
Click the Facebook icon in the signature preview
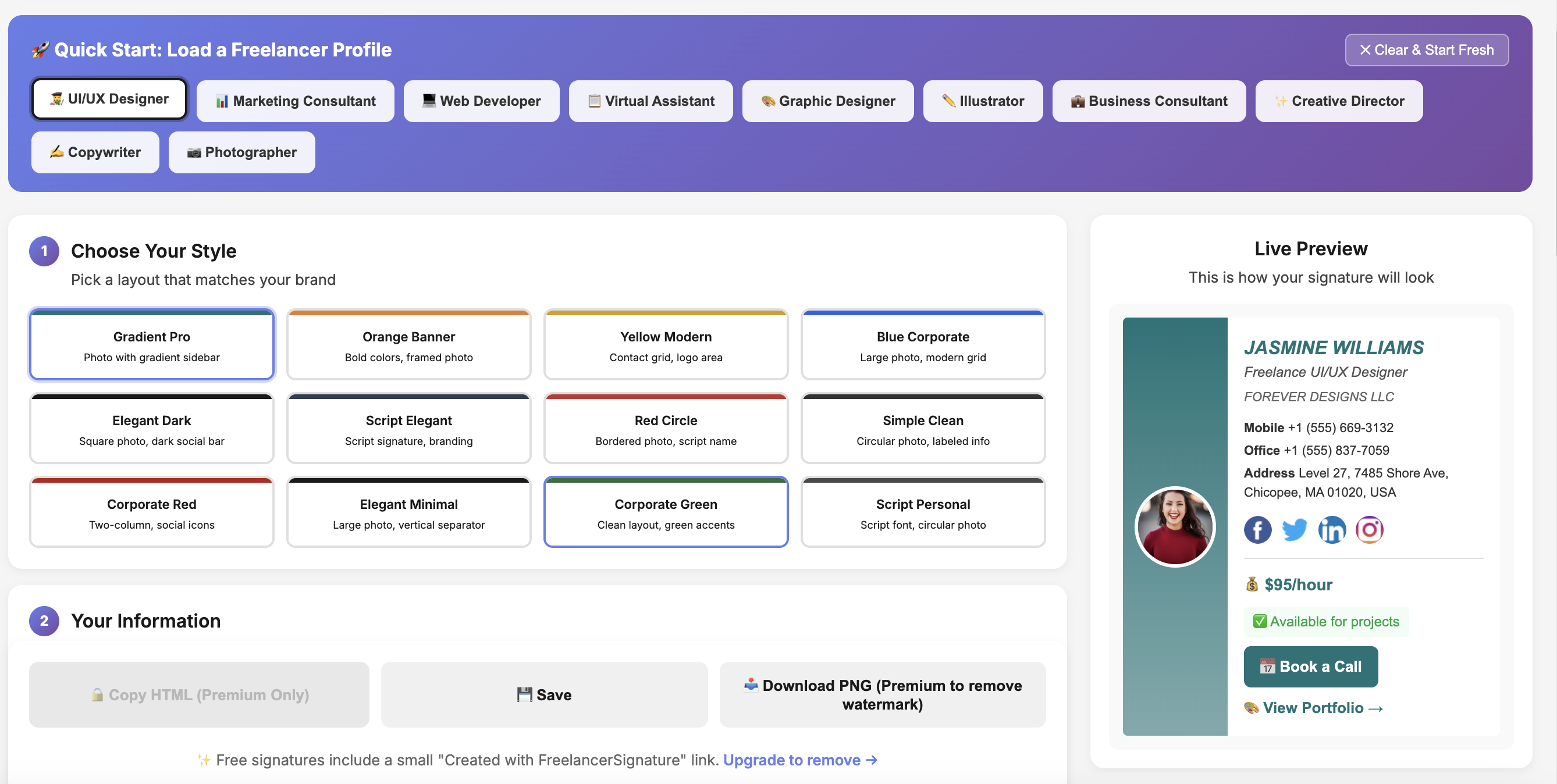(1258, 530)
